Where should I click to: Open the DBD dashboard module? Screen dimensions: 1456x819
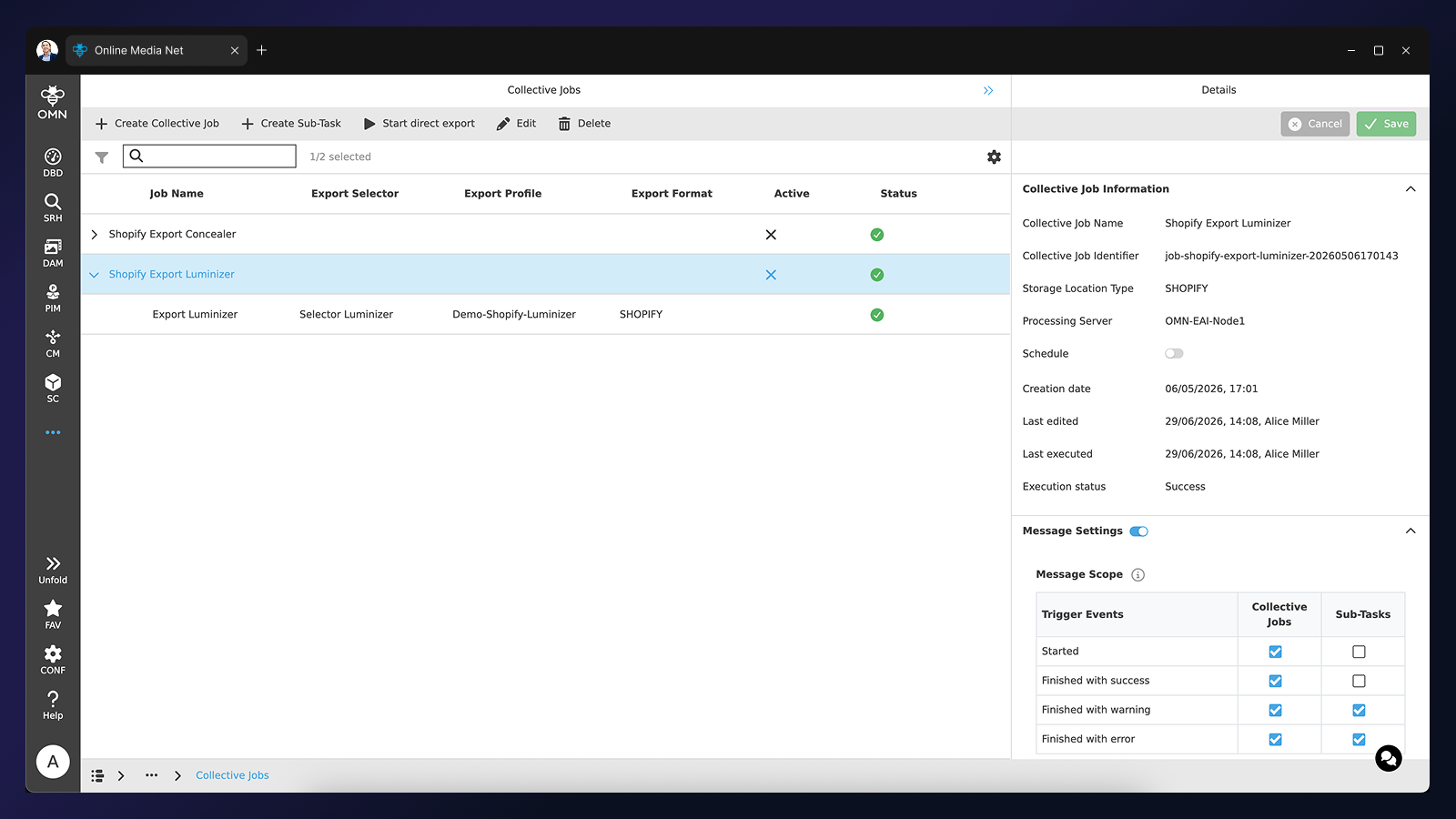53,163
